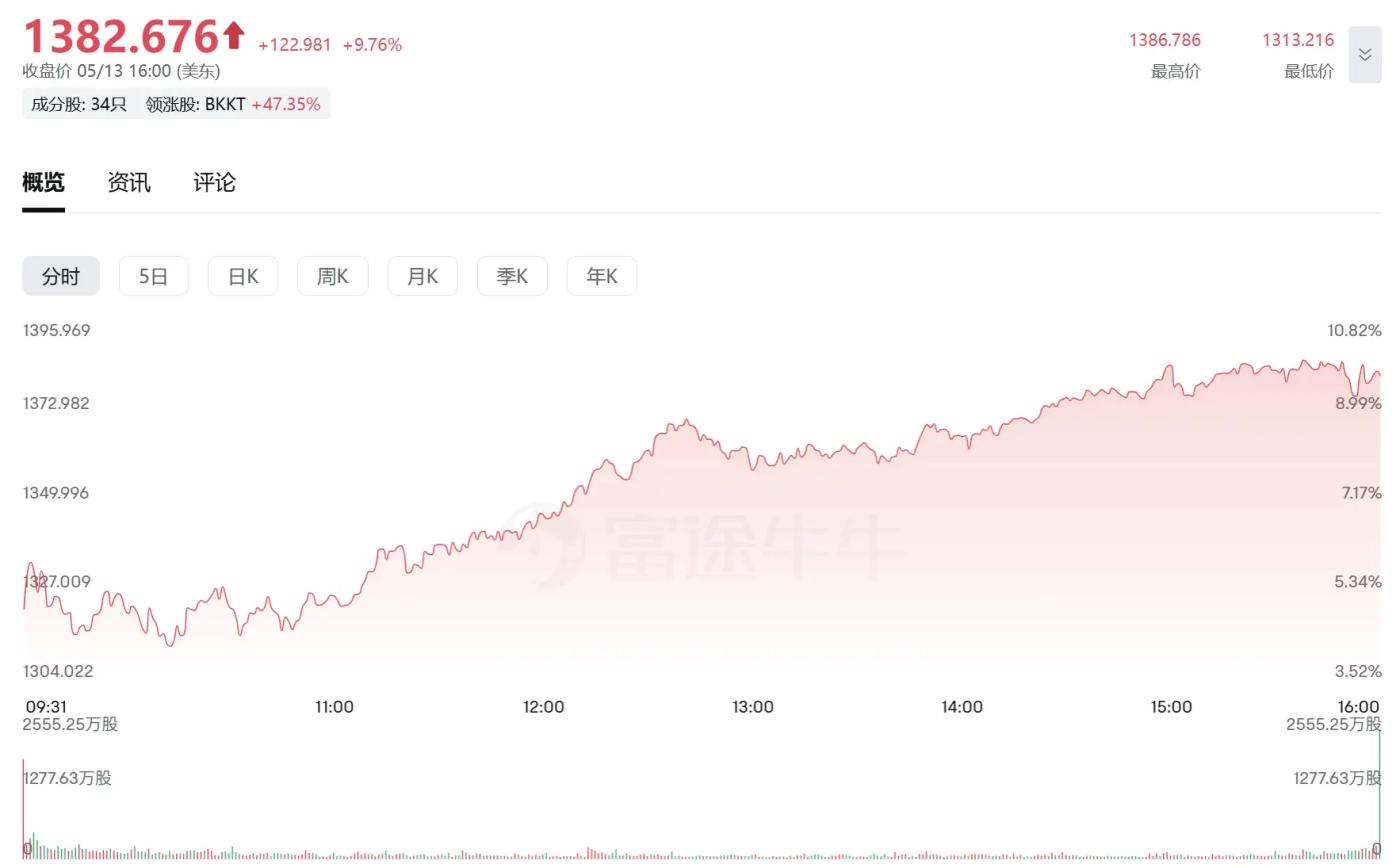Switch to the 资讯 tab
This screenshot has height=868, width=1400.
tap(129, 182)
